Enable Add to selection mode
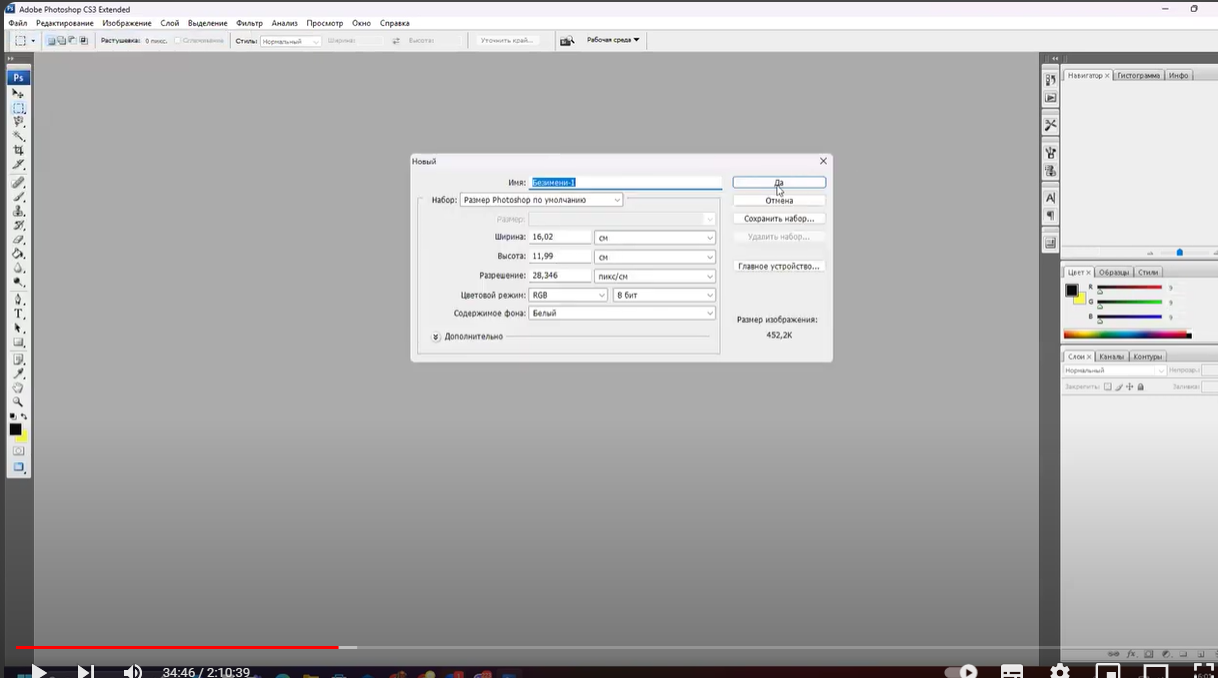The height and width of the screenshot is (678, 1218). click(62, 41)
